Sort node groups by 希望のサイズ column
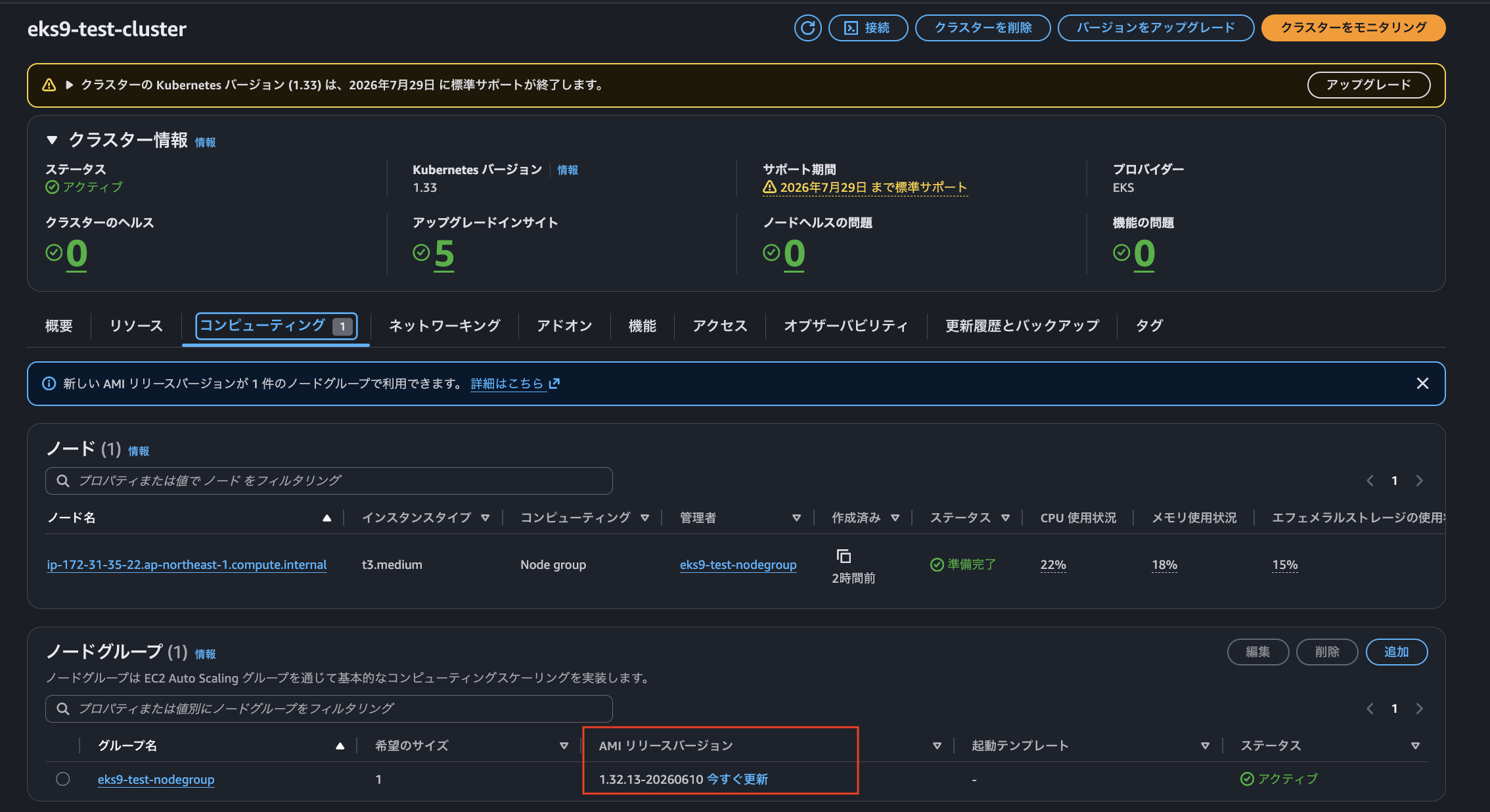This screenshot has height=812, width=1490. click(x=564, y=746)
